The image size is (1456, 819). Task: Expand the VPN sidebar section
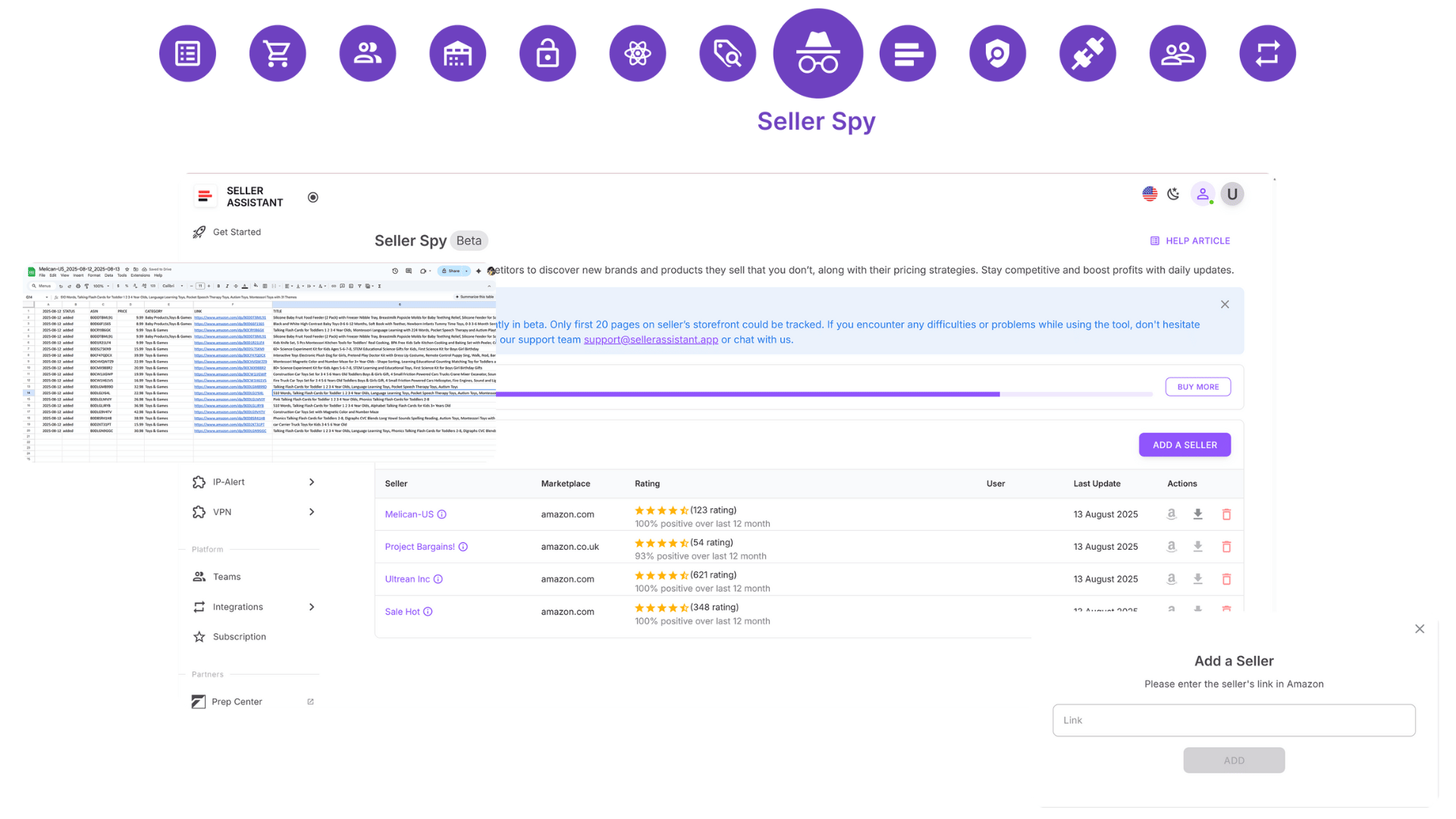tap(221, 512)
